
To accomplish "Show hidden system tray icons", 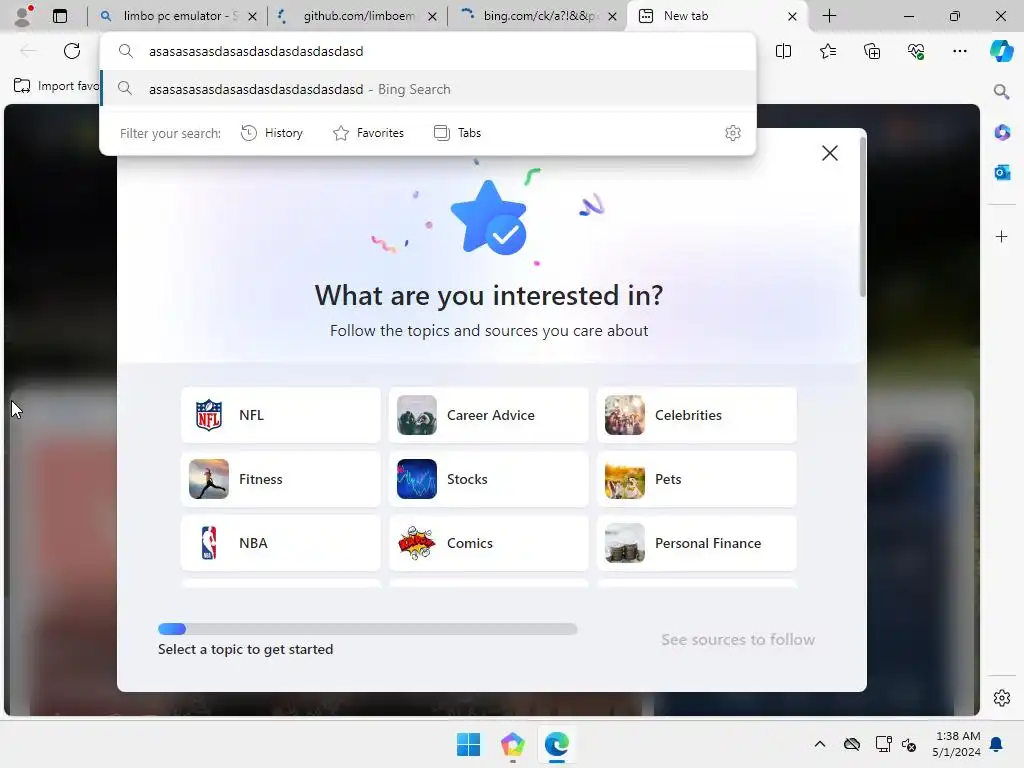I will tap(820, 744).
